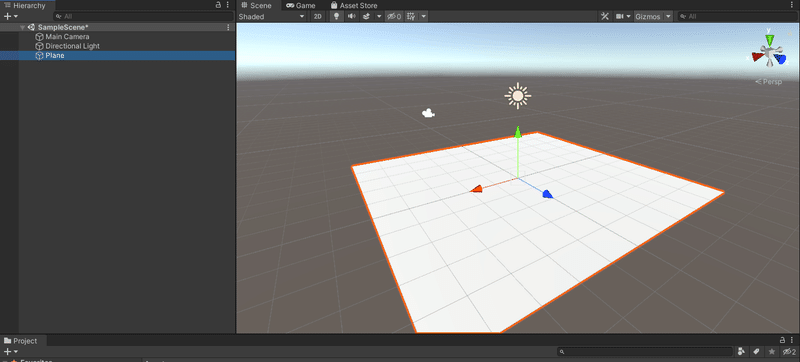Click the green Y axis cone on orientation gizmo
The width and height of the screenshot is (800, 362).
click(x=770, y=39)
